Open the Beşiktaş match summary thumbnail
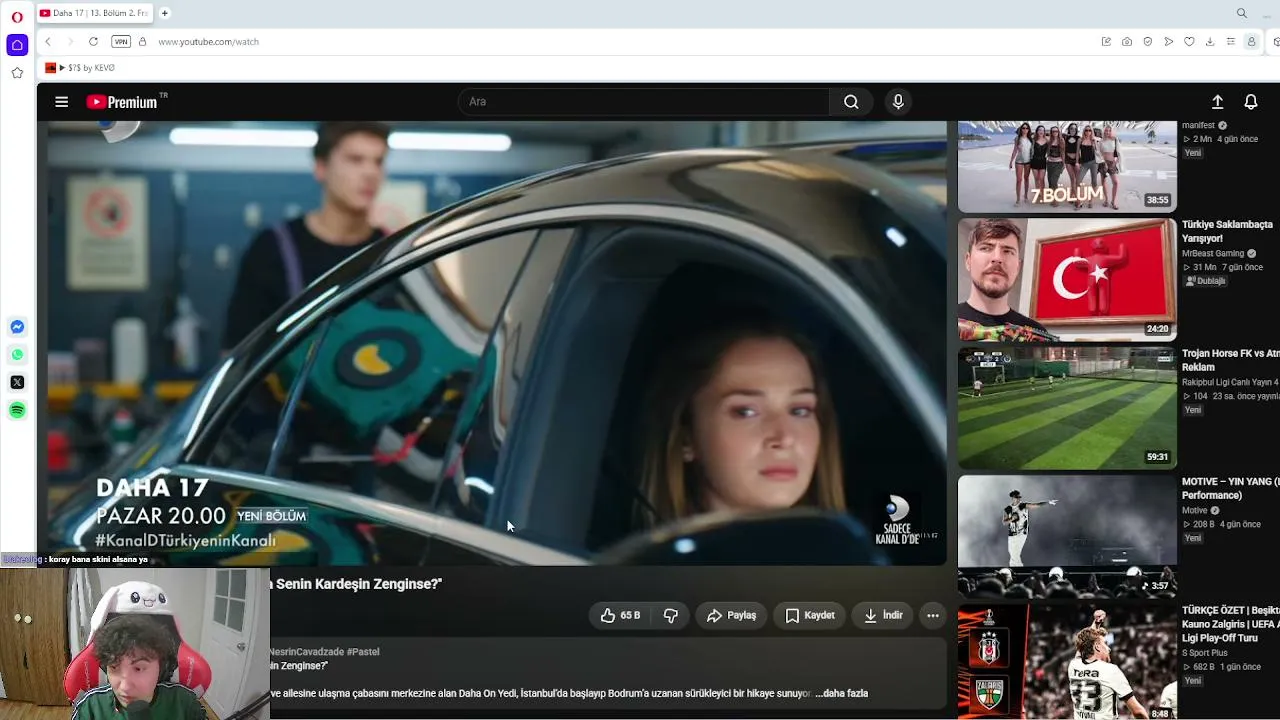 click(x=1067, y=661)
